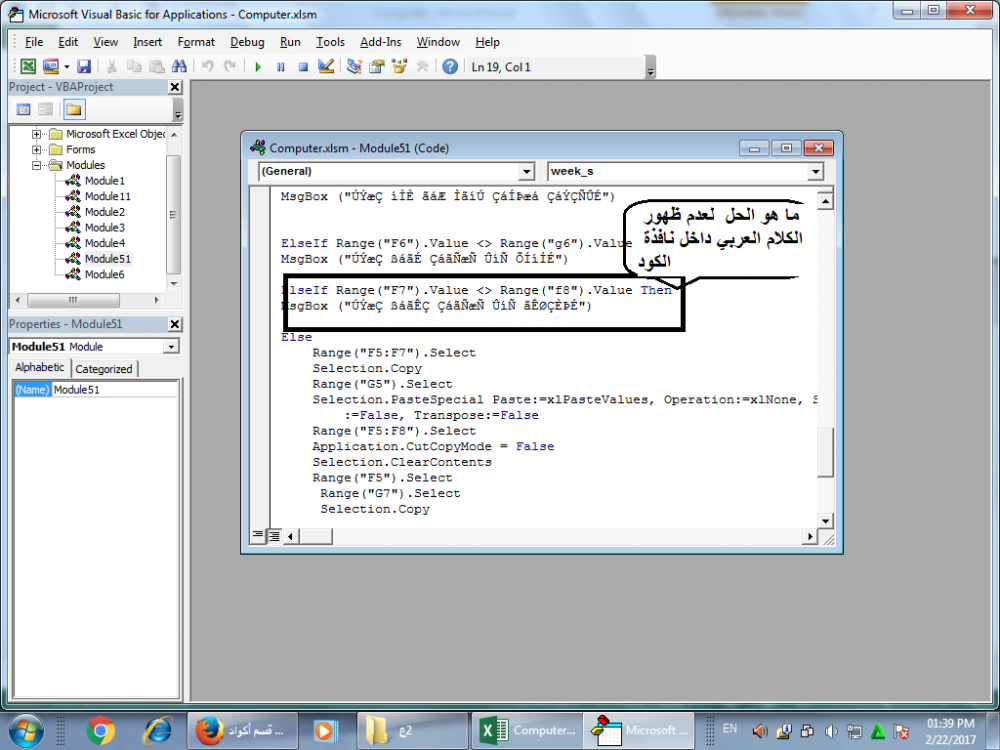The width and height of the screenshot is (1000, 750).
Task: Click Procedure View button in code window
Action: pyautogui.click(x=258, y=535)
